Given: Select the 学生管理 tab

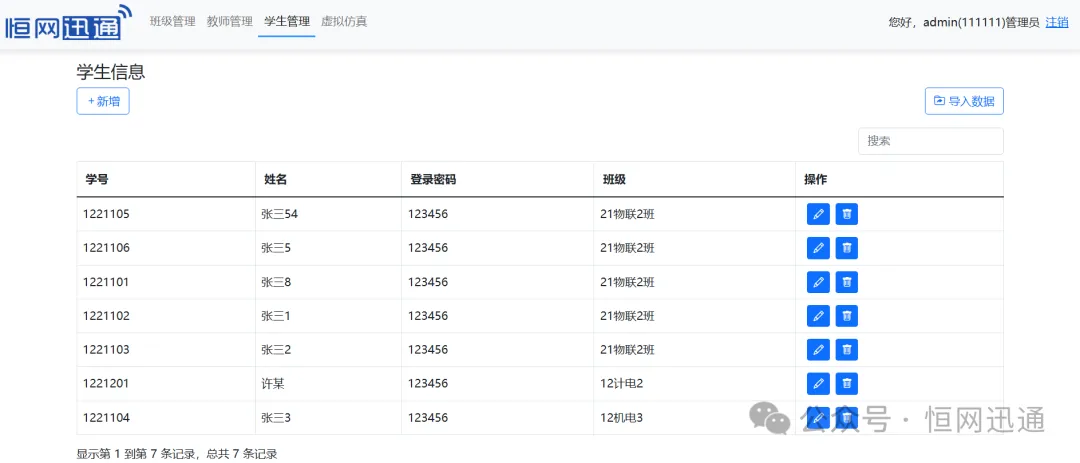Looking at the screenshot, I should 287,21.
